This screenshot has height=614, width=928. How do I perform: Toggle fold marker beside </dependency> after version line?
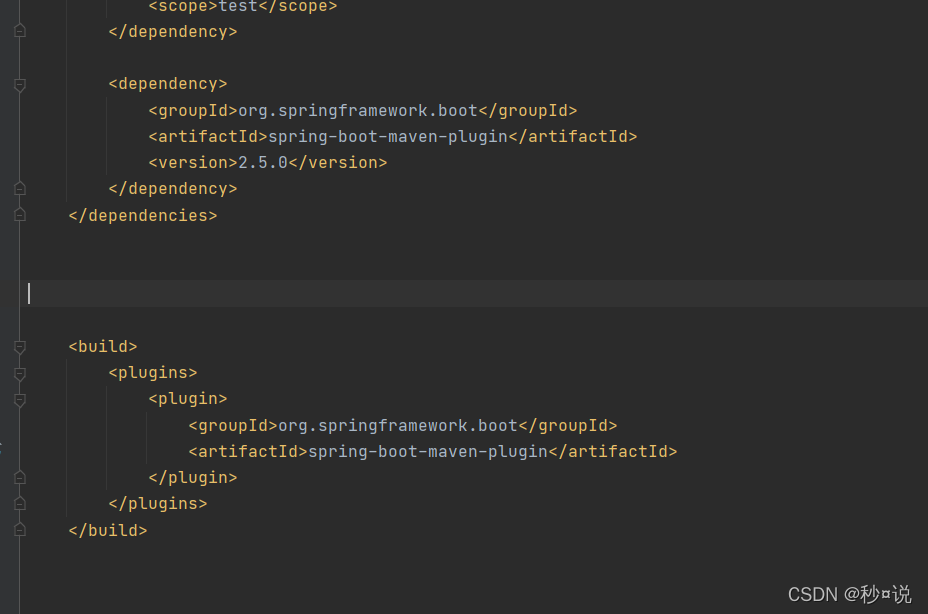click(20, 189)
